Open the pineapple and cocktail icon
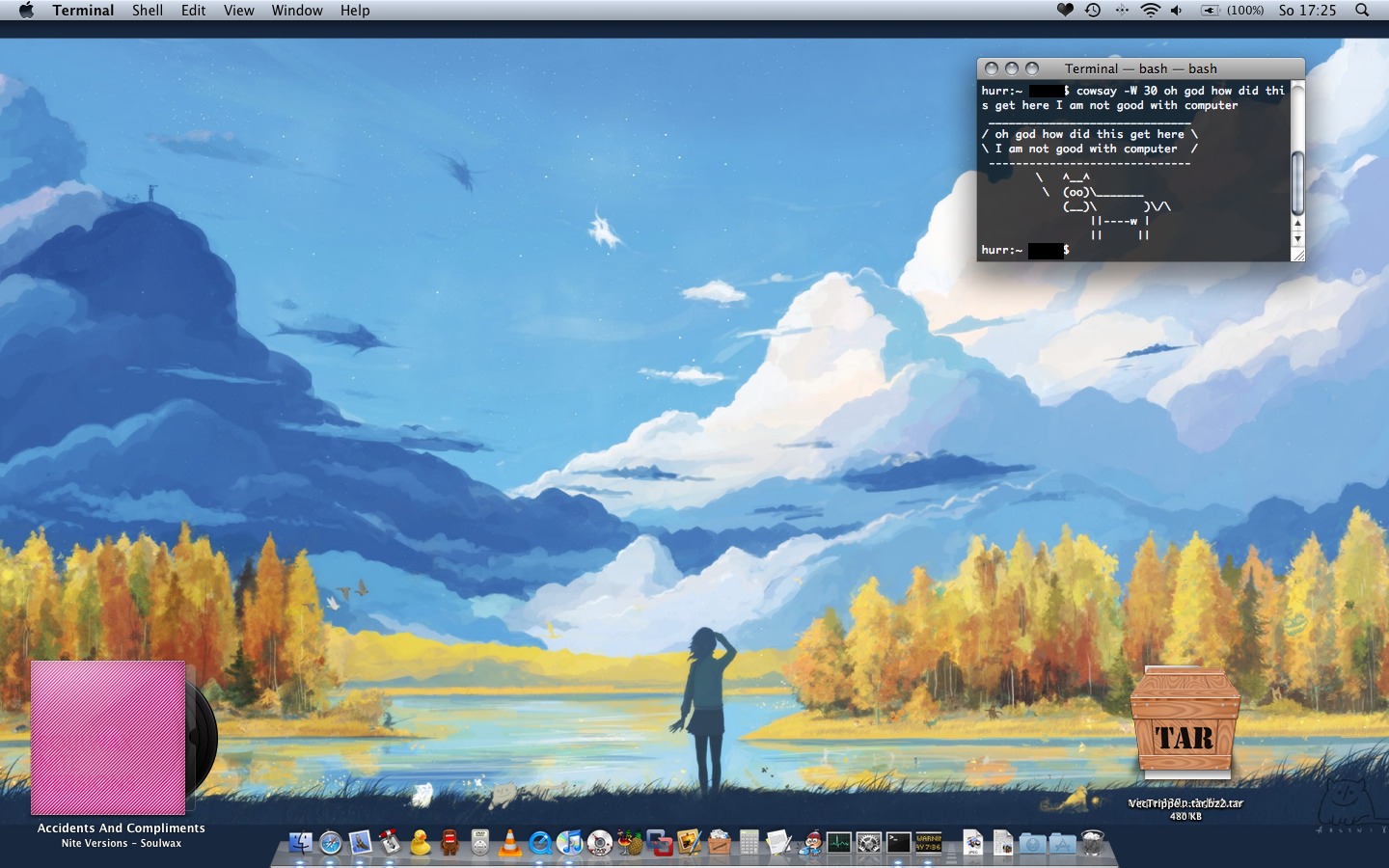Screen dimensions: 1389x868 point(630,843)
